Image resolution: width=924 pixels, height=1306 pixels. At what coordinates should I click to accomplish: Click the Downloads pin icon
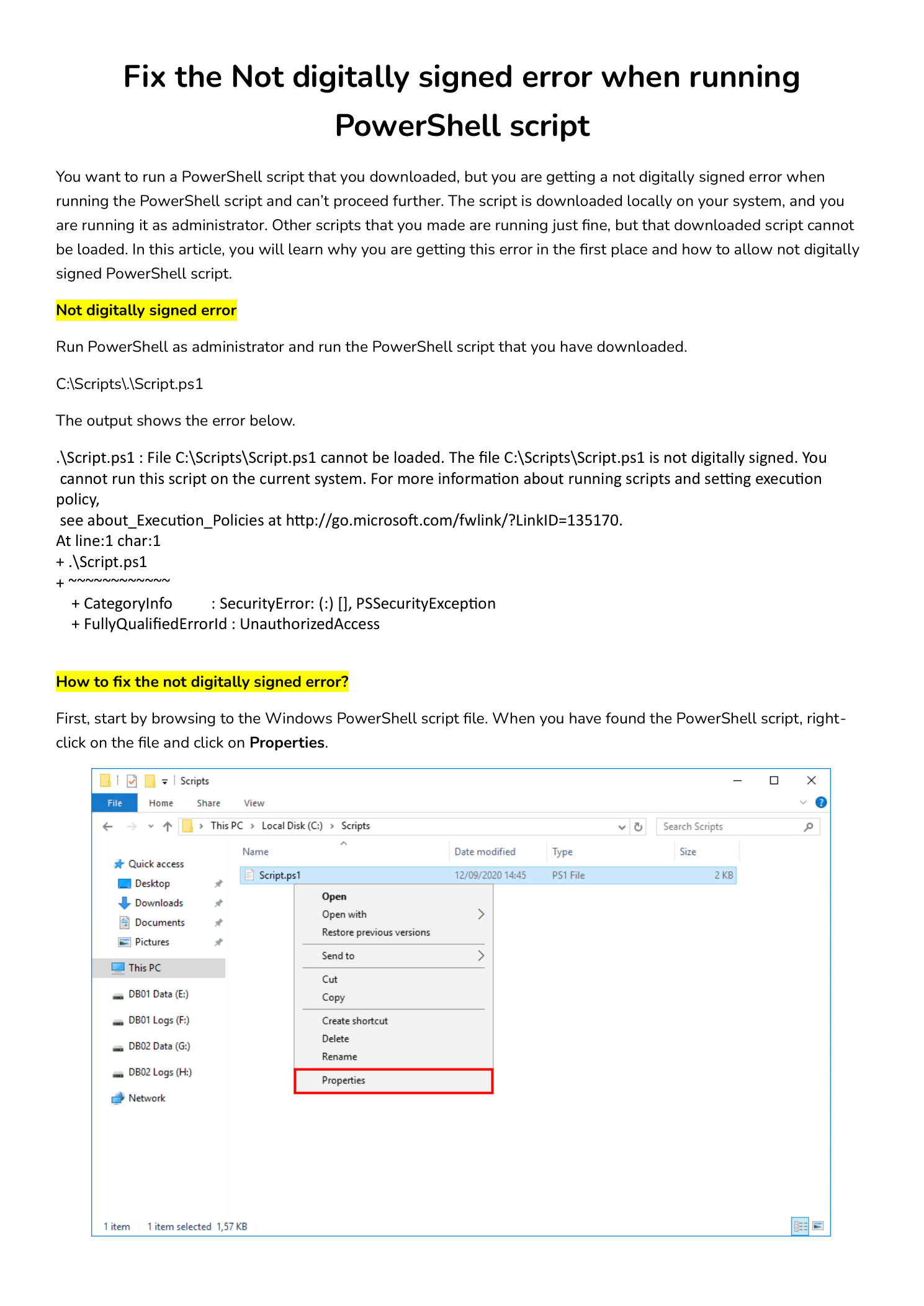coord(218,903)
